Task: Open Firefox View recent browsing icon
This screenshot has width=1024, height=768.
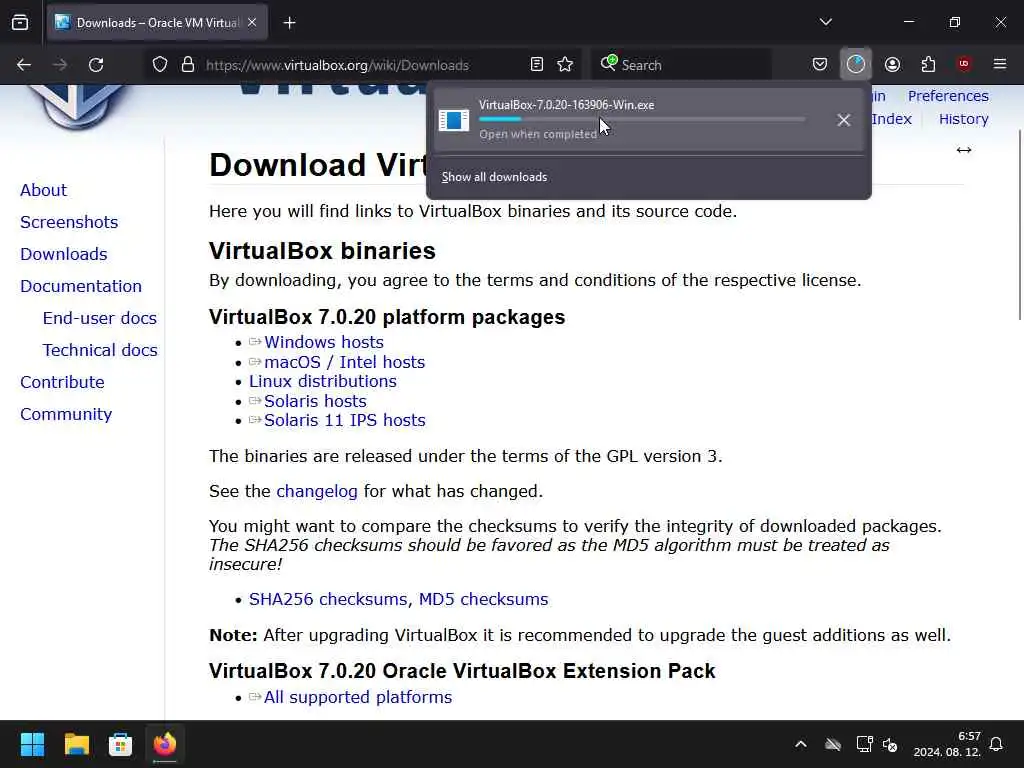Action: click(x=20, y=23)
